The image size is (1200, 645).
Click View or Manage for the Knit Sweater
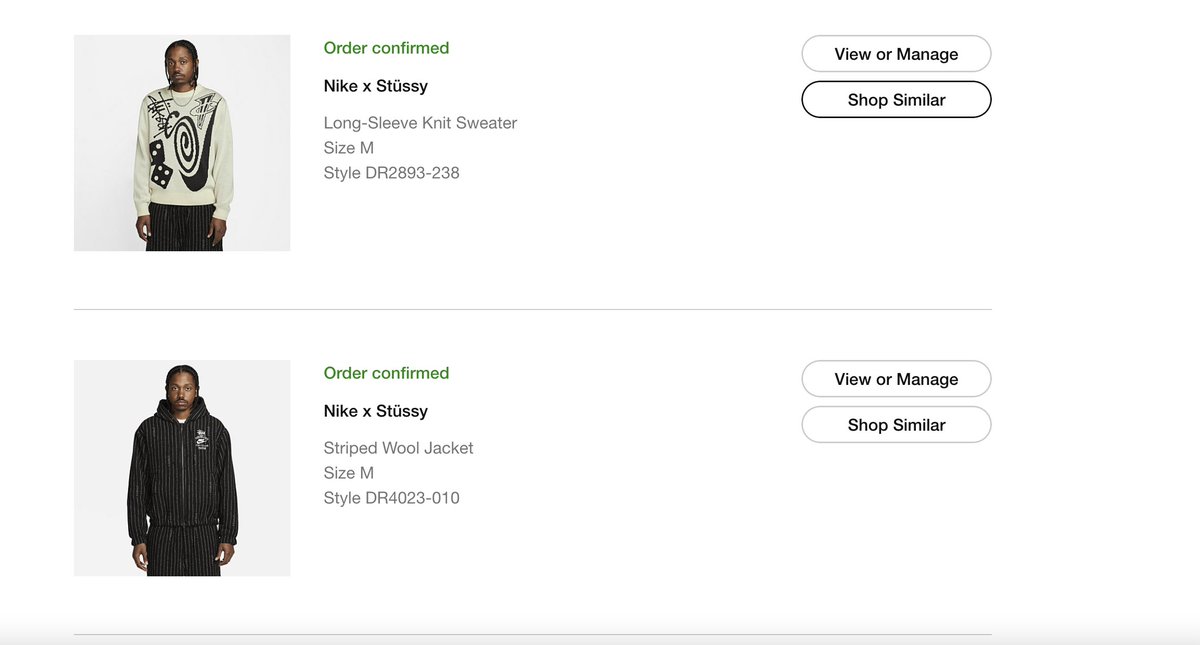click(x=896, y=54)
